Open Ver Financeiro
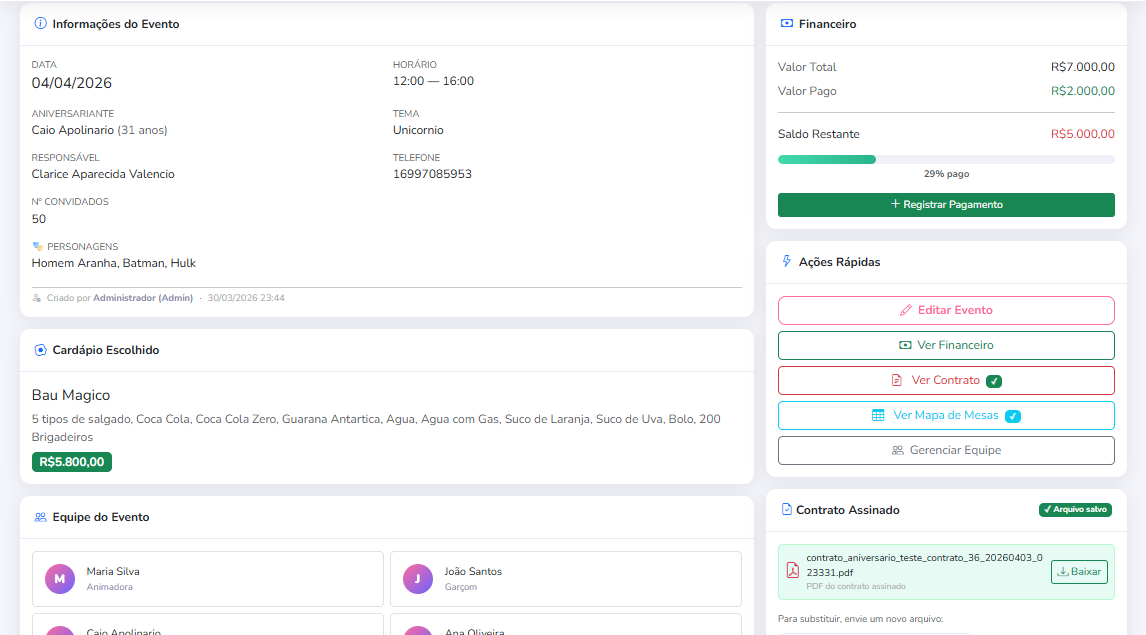1146x635 pixels. tap(946, 345)
